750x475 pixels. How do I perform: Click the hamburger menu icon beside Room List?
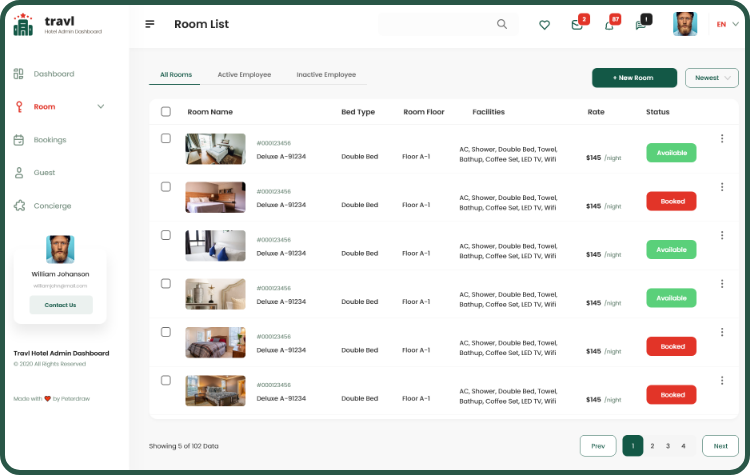(150, 24)
